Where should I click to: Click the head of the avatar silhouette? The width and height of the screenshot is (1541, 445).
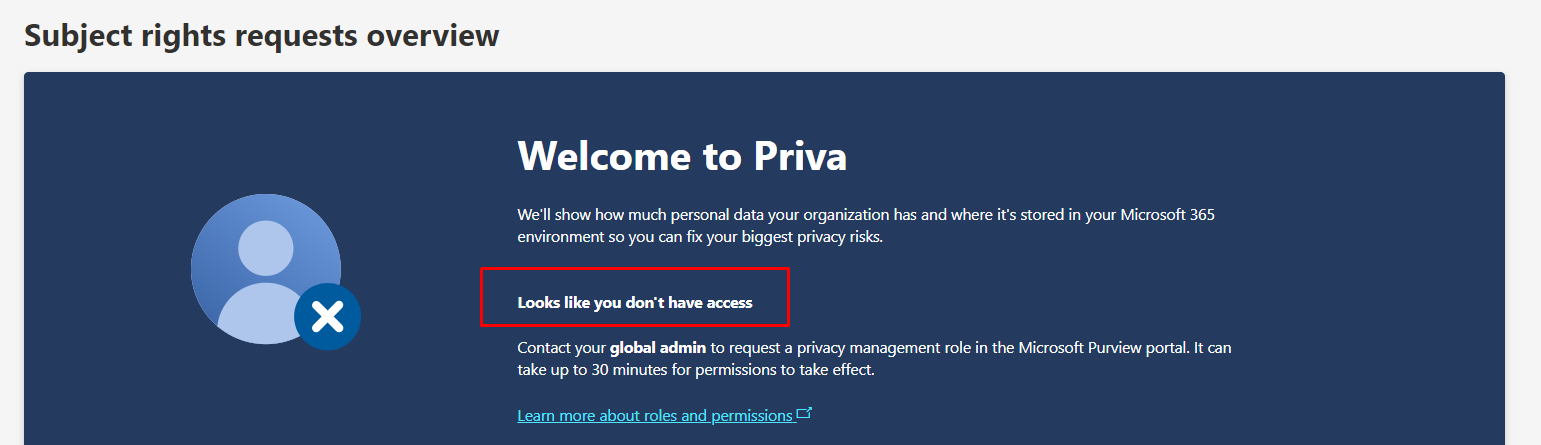pos(266,247)
